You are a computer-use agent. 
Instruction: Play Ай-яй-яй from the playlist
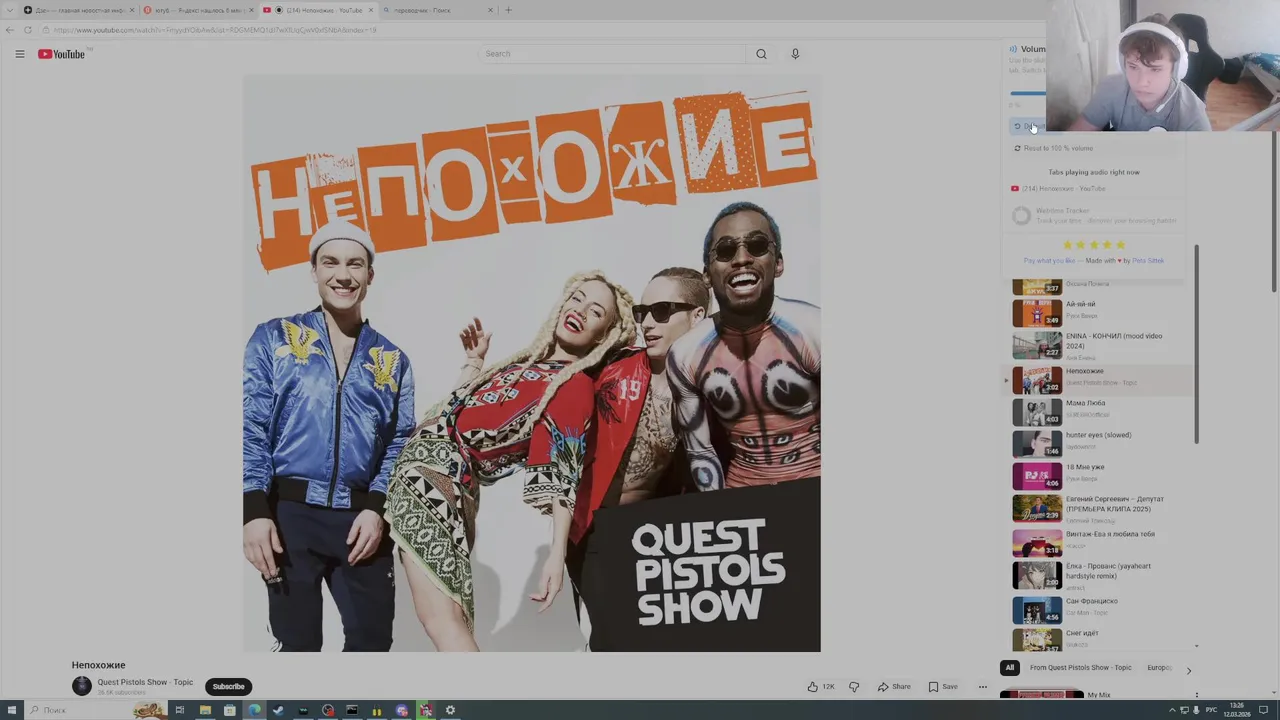click(x=1100, y=311)
